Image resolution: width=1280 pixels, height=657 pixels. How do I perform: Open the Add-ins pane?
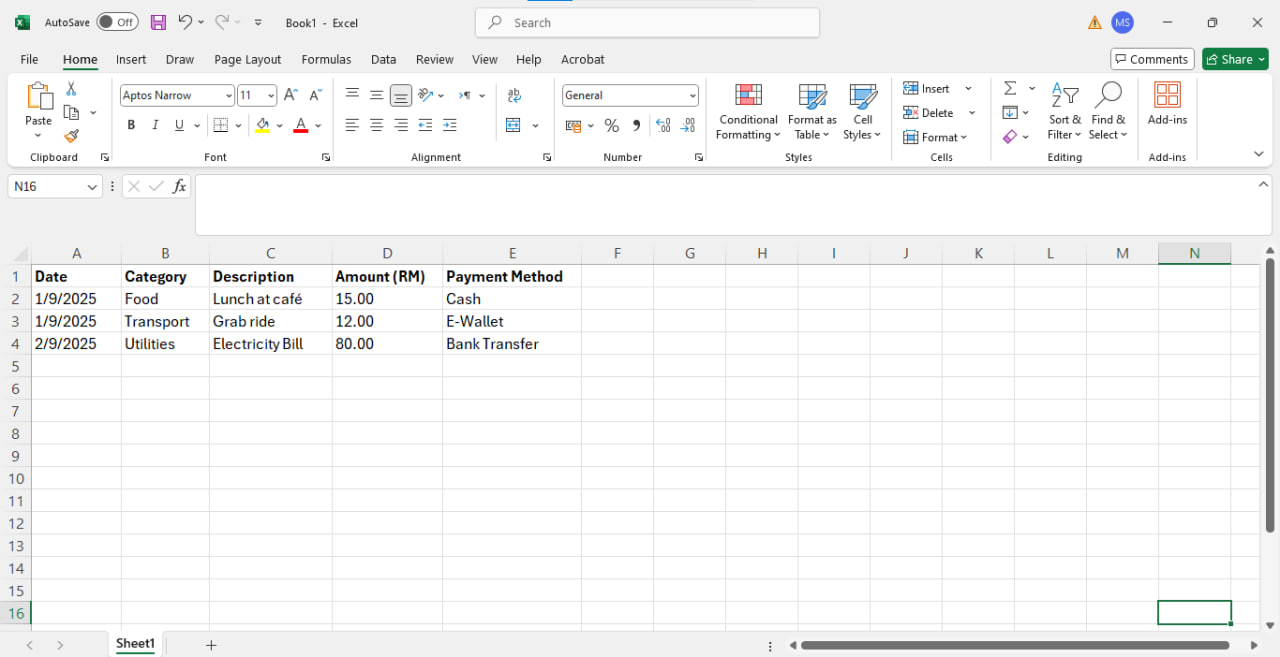[x=1167, y=105]
